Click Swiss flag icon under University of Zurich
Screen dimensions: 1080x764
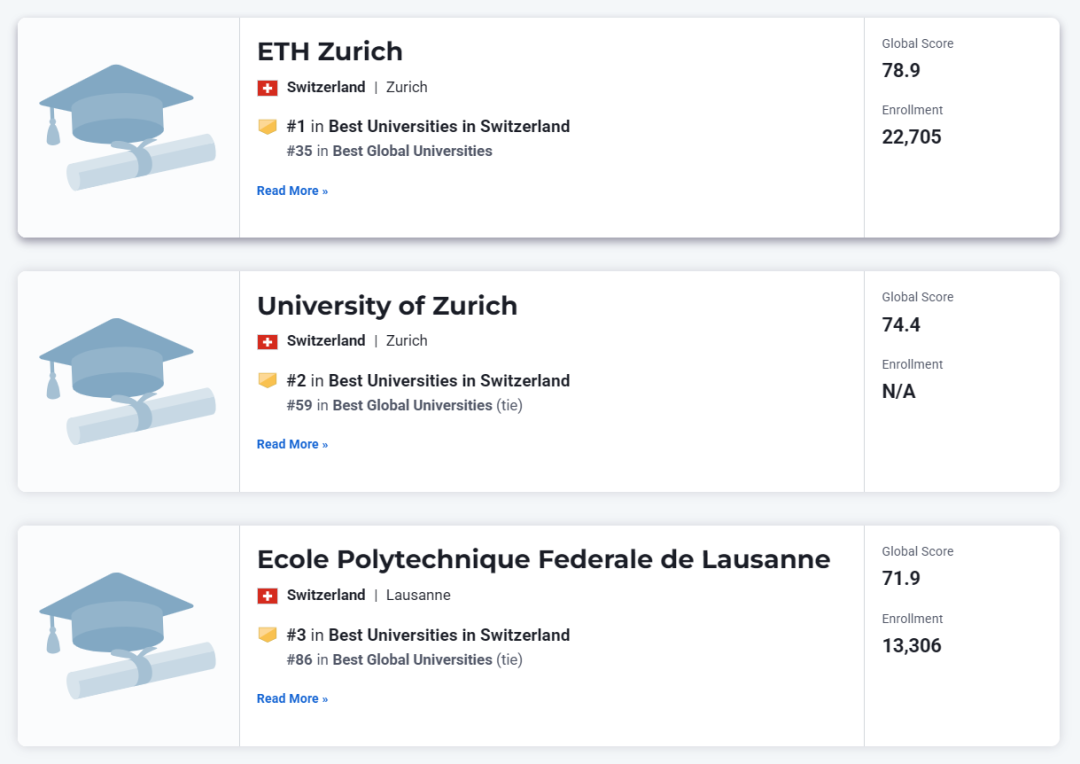[267, 342]
